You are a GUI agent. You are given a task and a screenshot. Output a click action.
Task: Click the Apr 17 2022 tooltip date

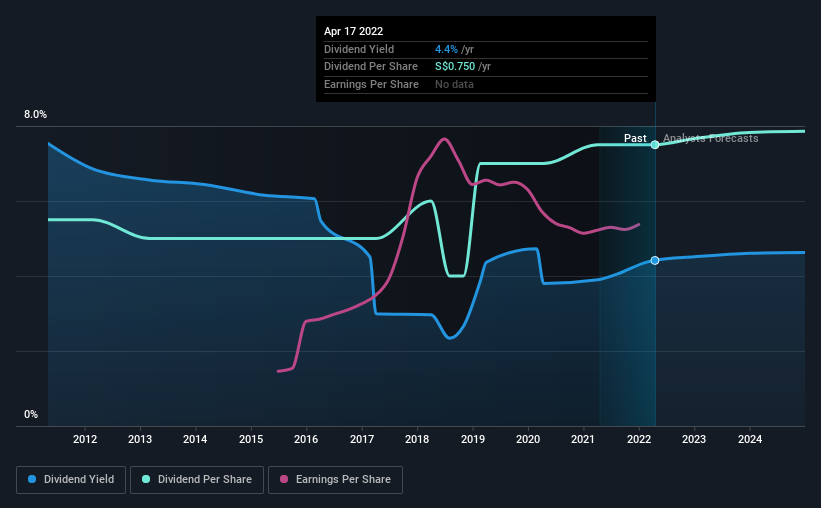click(353, 31)
